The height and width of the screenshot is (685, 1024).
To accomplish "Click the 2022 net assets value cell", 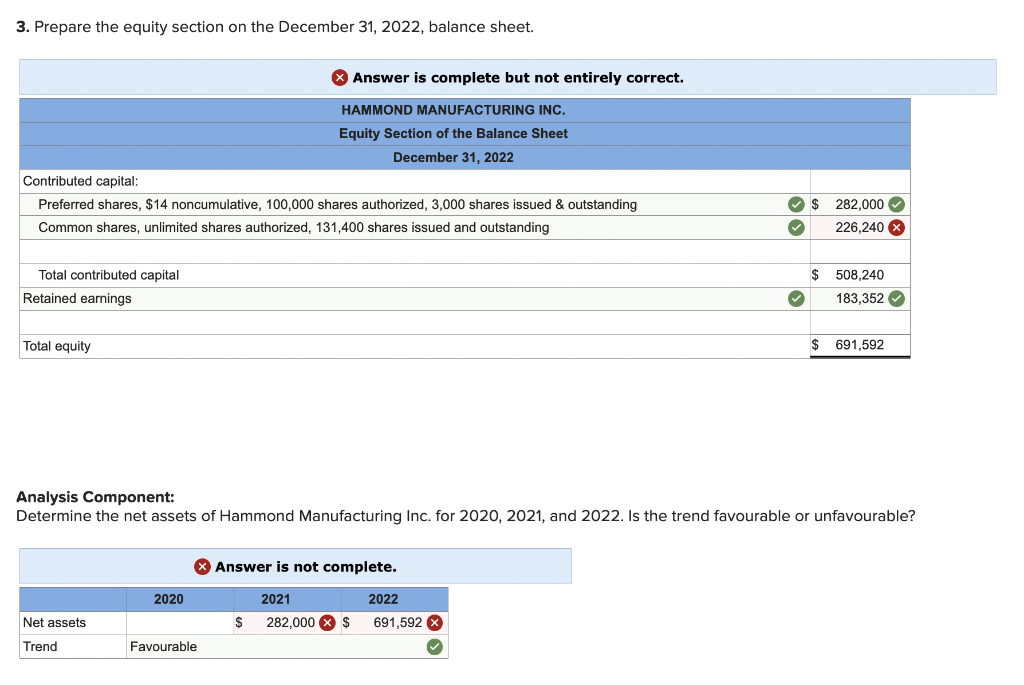I will (x=394, y=623).
